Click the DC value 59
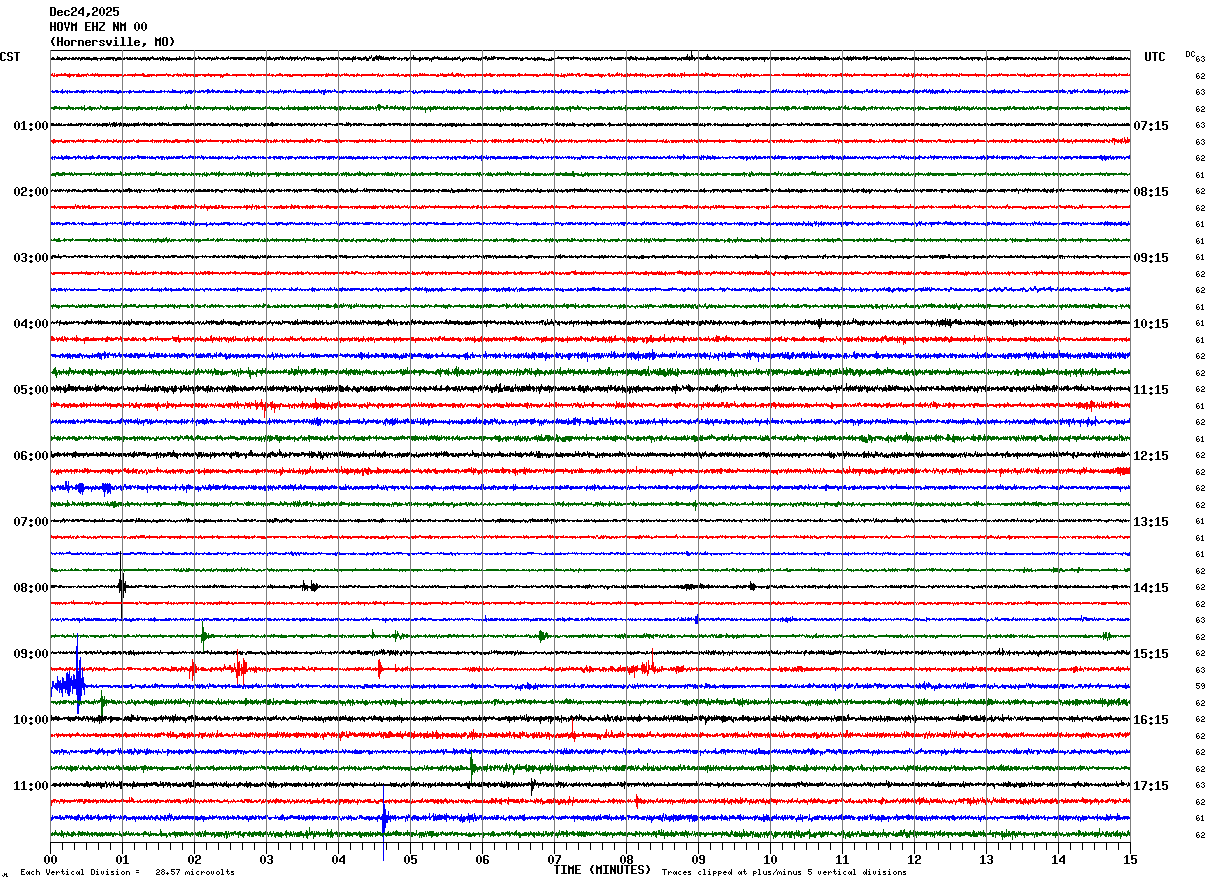1210x886 pixels. click(x=1200, y=687)
